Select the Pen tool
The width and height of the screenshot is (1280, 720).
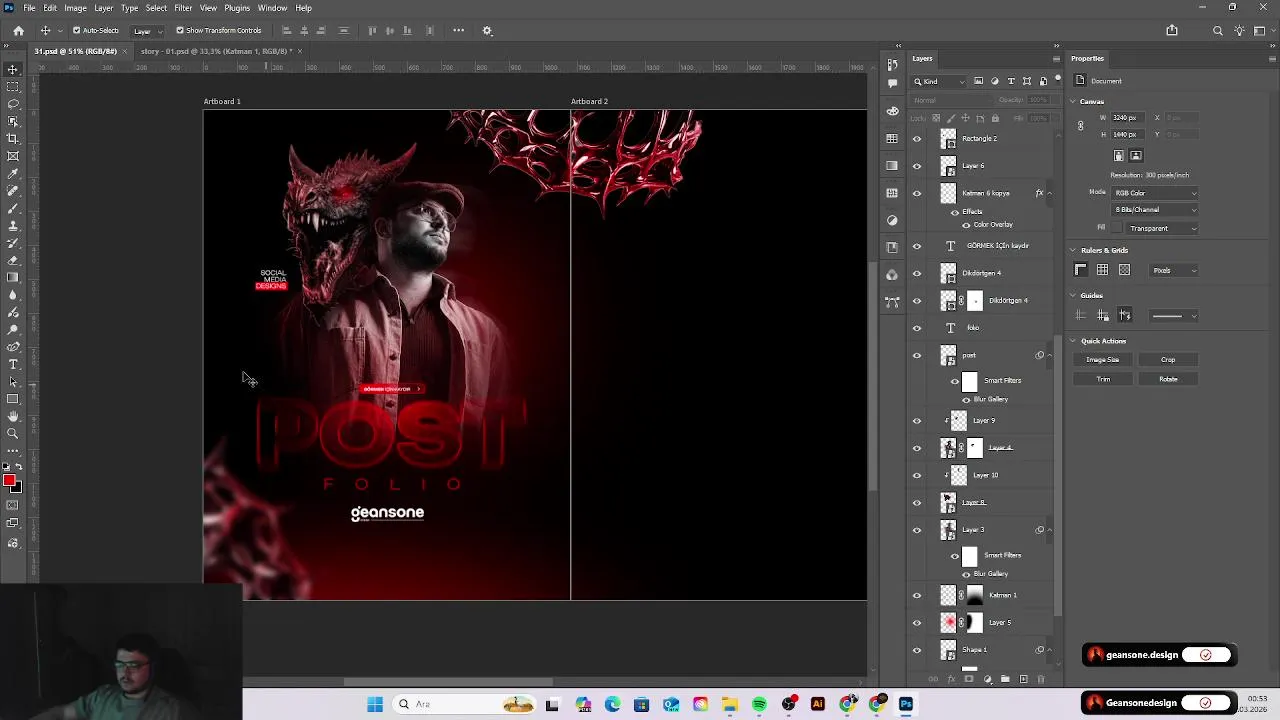13,347
